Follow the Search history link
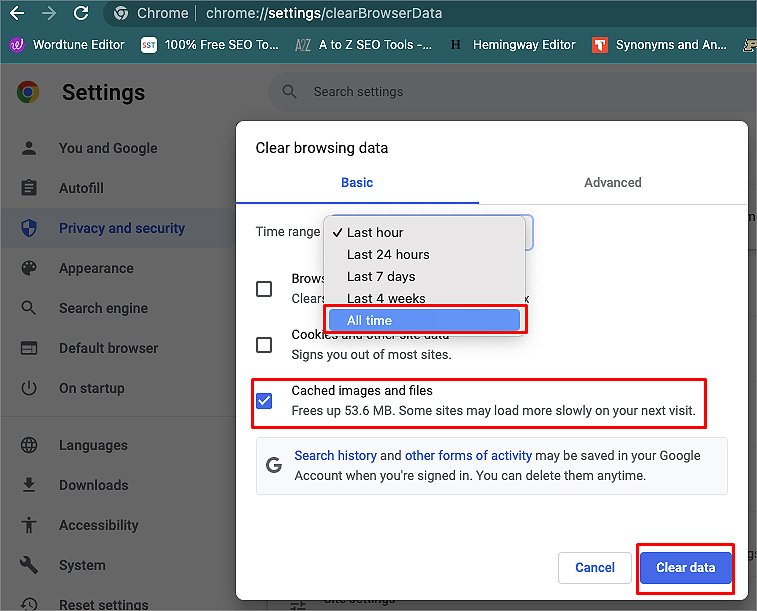Image resolution: width=757 pixels, height=611 pixels. click(334, 455)
